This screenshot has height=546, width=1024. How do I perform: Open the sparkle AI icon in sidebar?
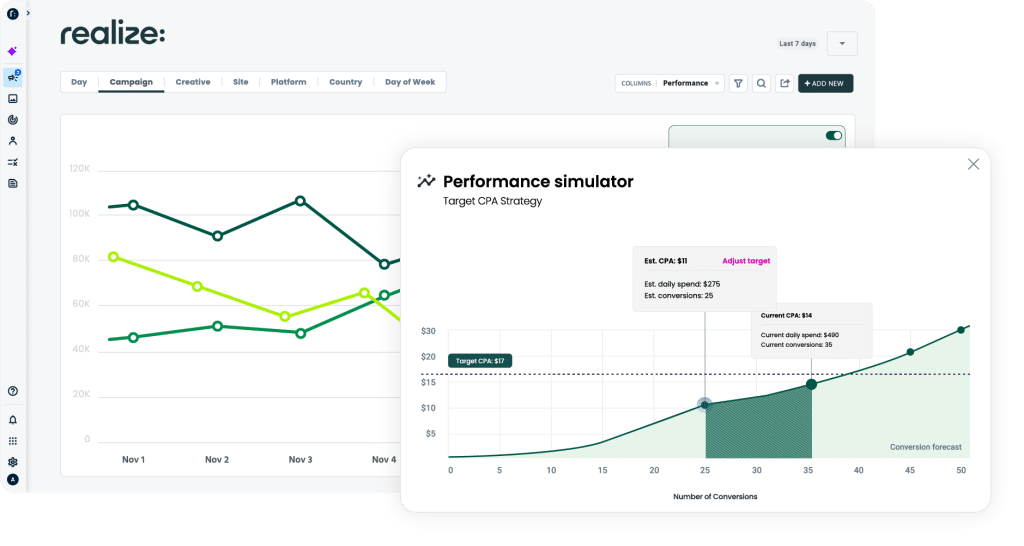coord(13,51)
